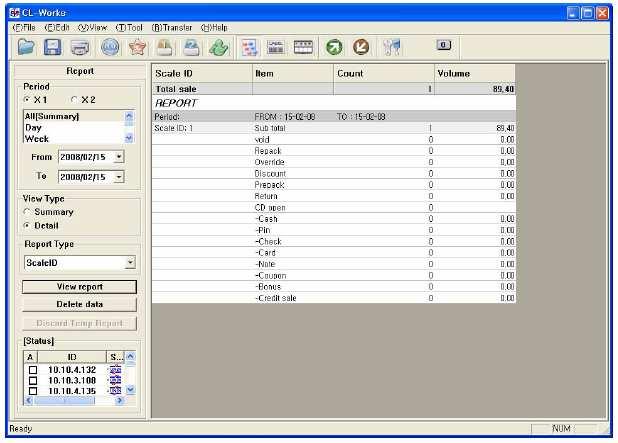Open file with the folder icon

[x=26, y=47]
